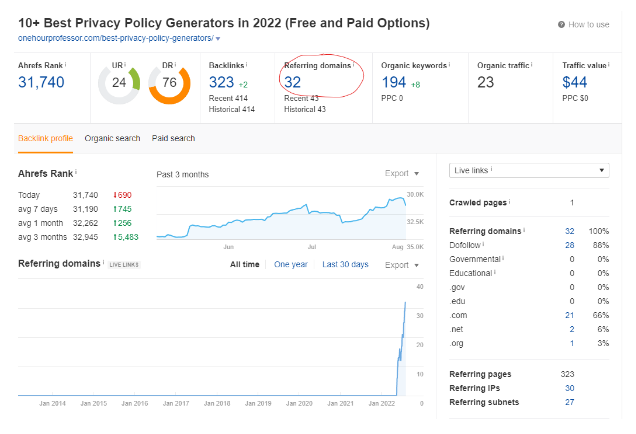Open Export dropdown for Referring domains chart
The height and width of the screenshot is (434, 636).
[402, 265]
